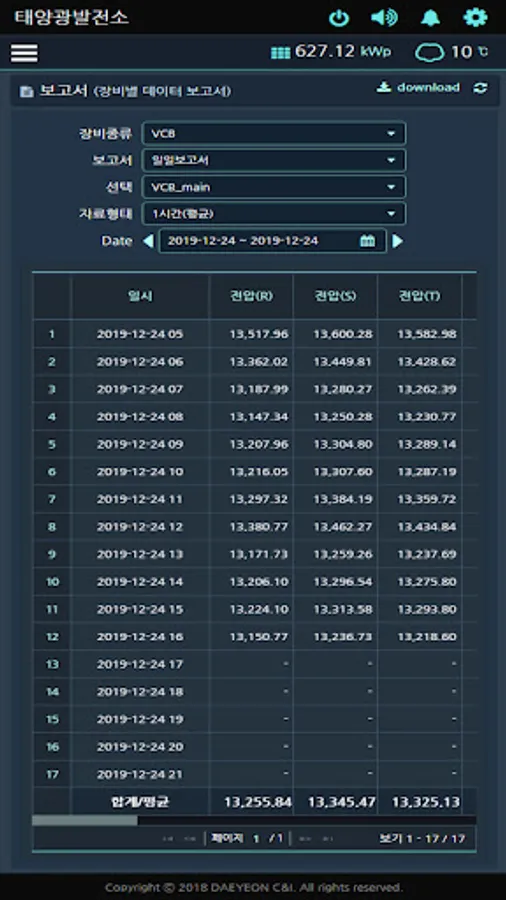Click the download link
The image size is (506, 900).
click(418, 87)
